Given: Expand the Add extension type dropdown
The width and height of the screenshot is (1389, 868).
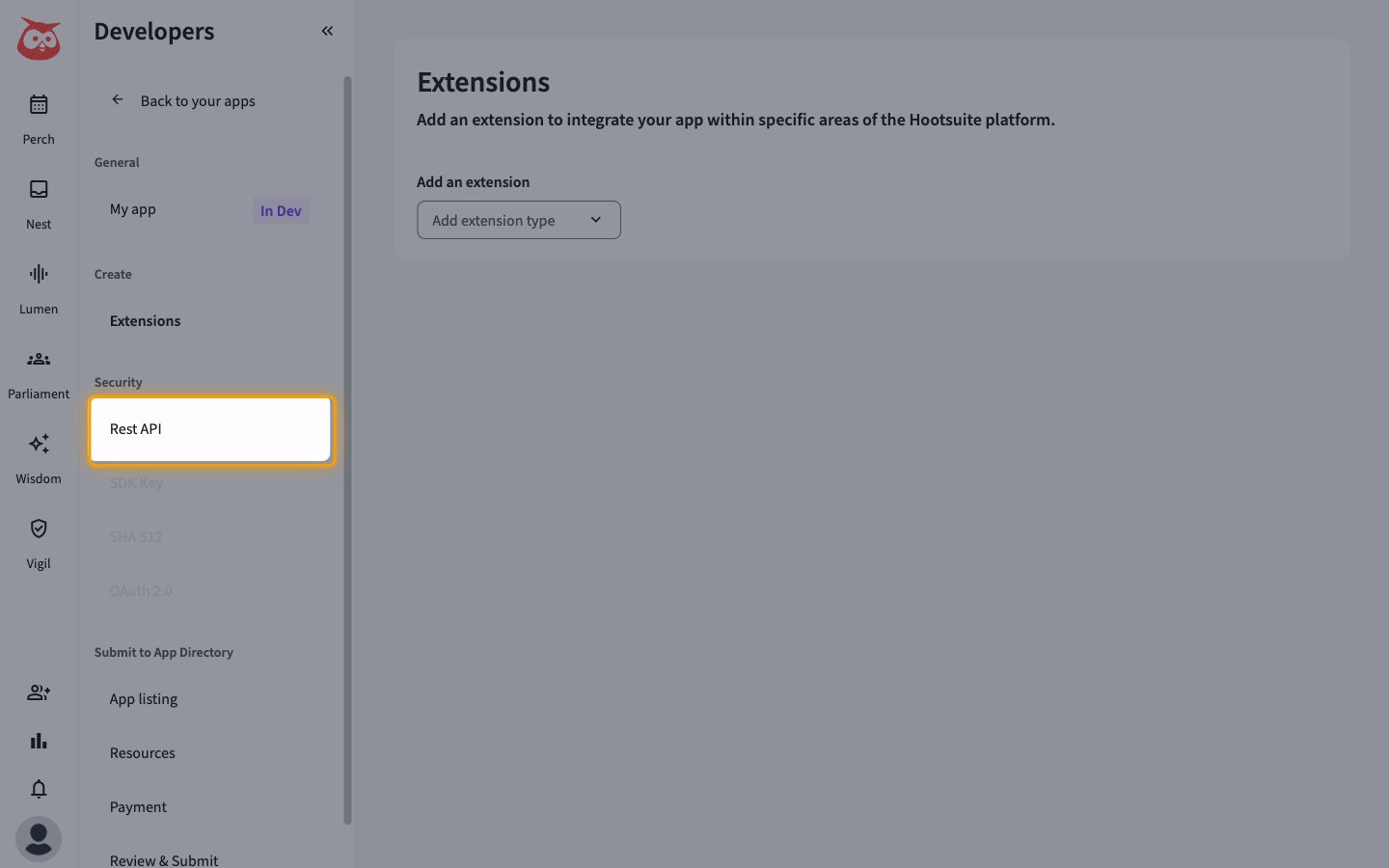Looking at the screenshot, I should 519,220.
